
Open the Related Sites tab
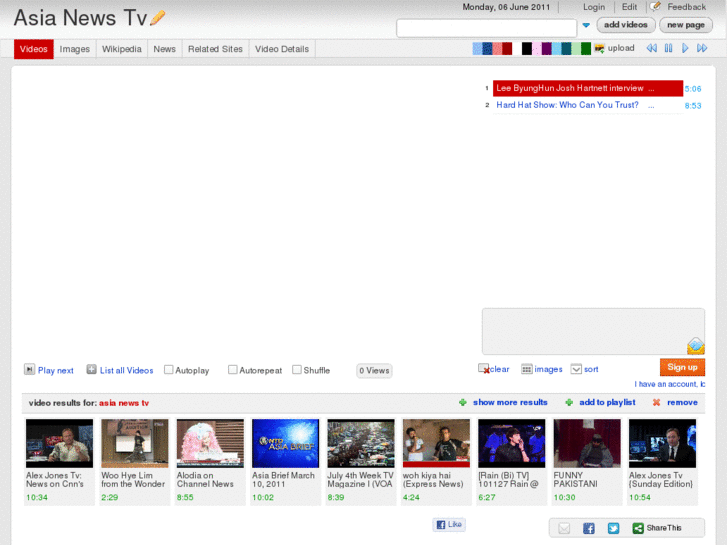[x=215, y=49]
